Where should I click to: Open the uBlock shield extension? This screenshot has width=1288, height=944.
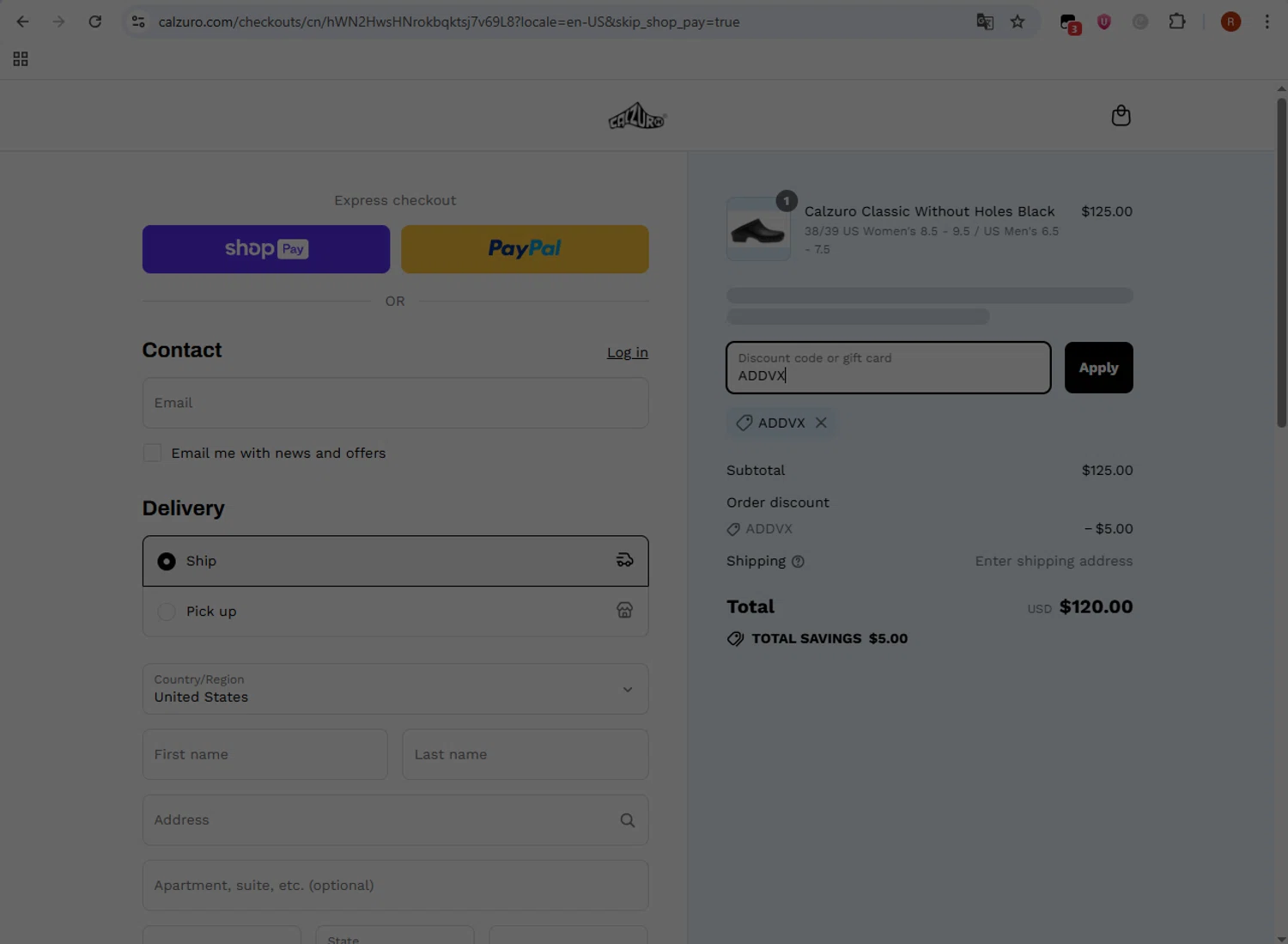[x=1104, y=21]
